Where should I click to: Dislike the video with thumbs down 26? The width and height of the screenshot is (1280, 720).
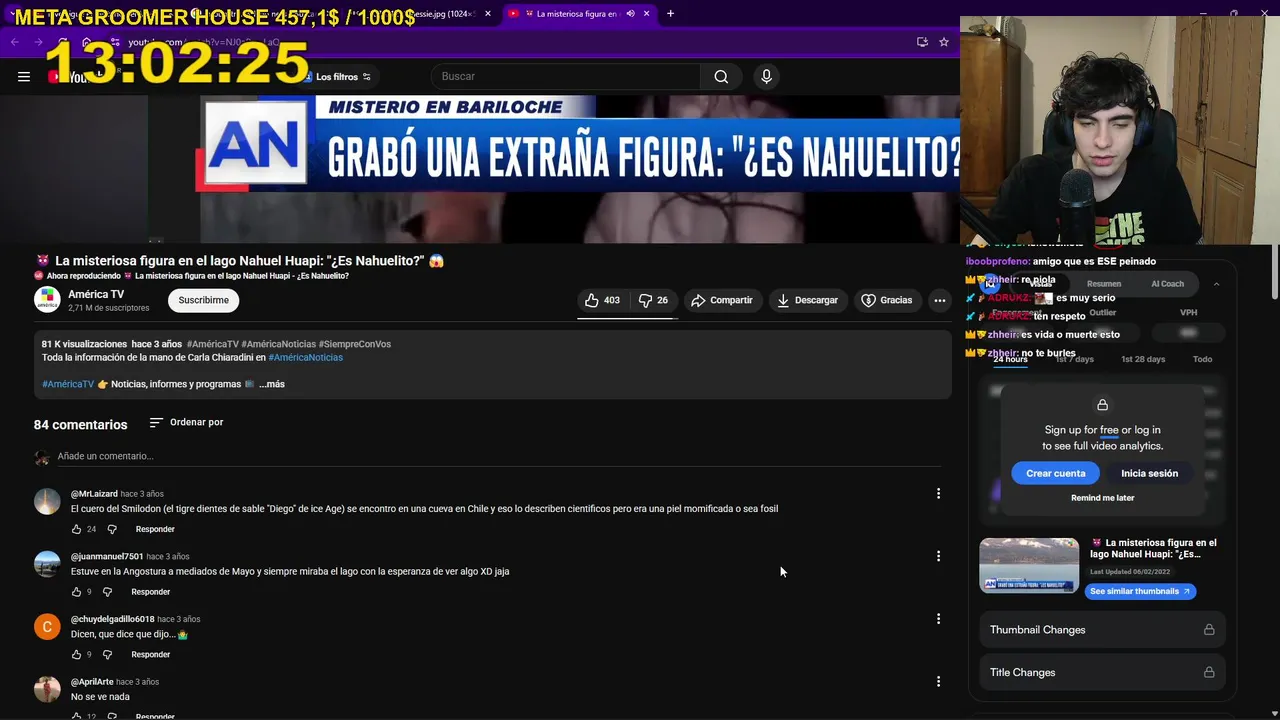click(653, 300)
